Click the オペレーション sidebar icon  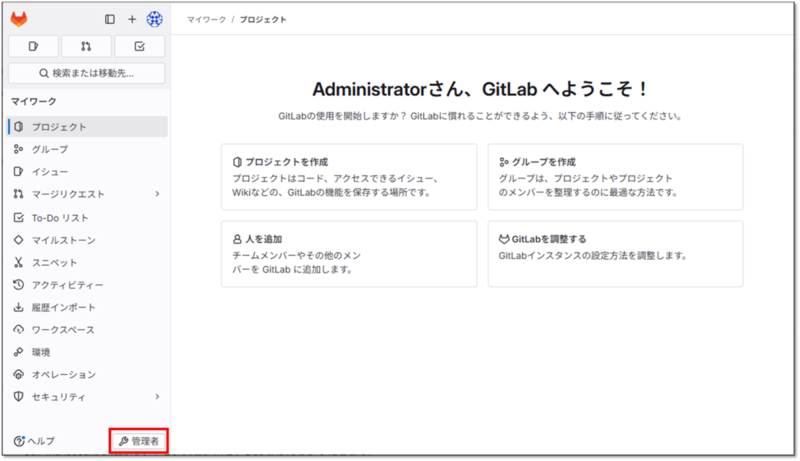tap(19, 375)
